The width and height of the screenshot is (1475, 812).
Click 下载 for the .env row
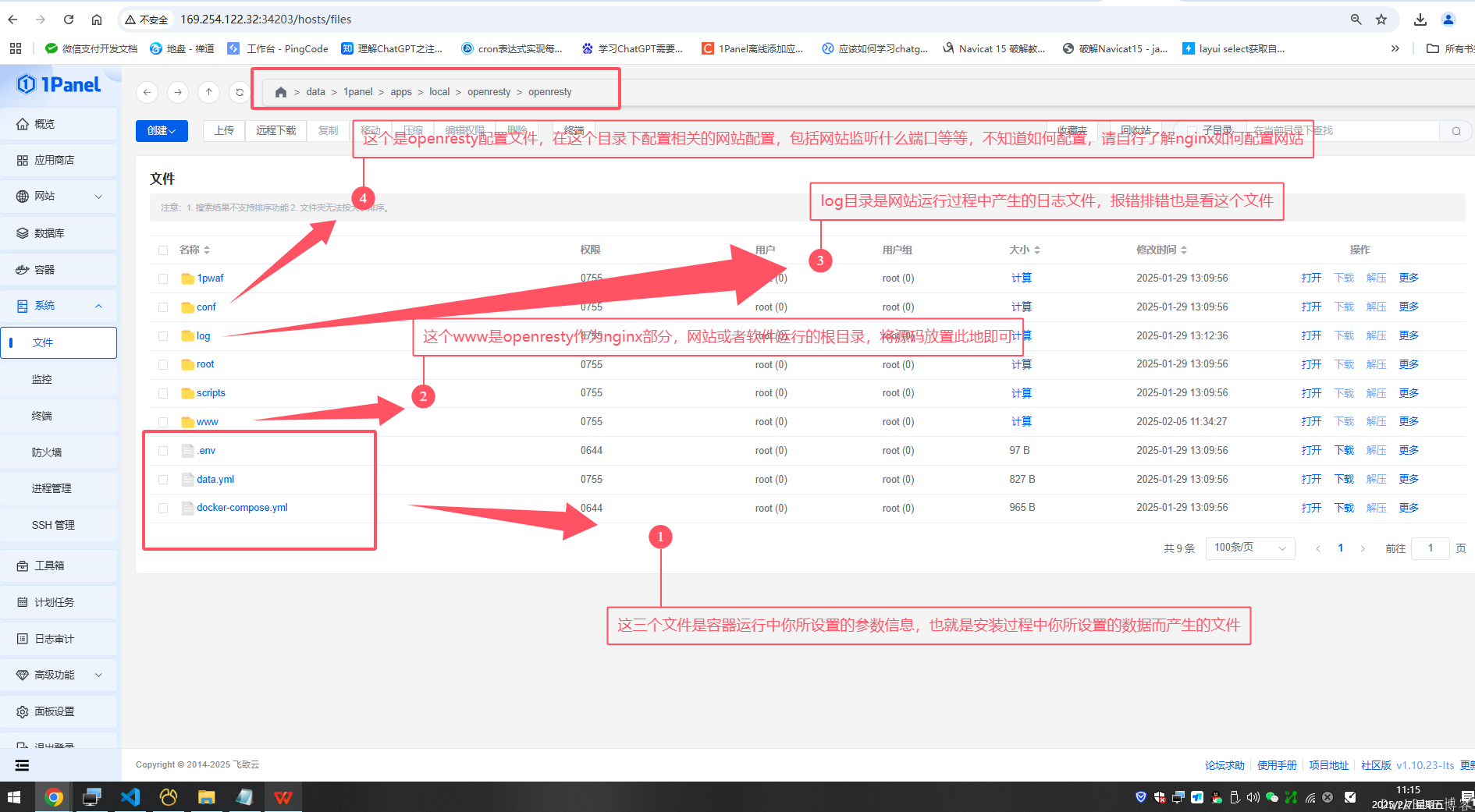1344,451
